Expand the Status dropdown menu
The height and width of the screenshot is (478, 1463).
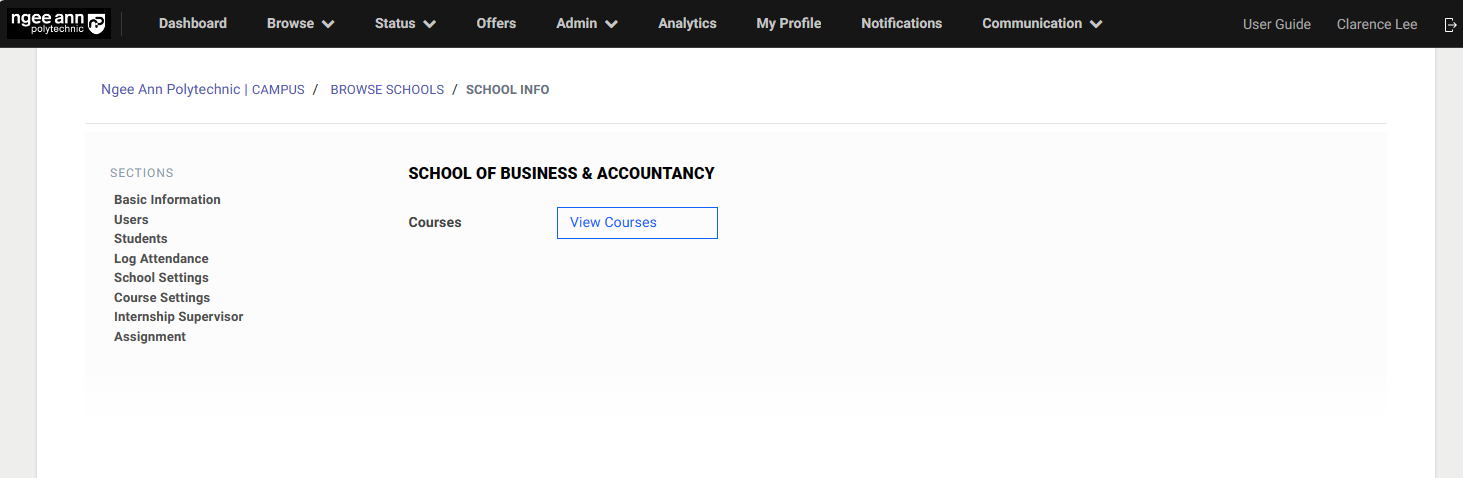[405, 23]
